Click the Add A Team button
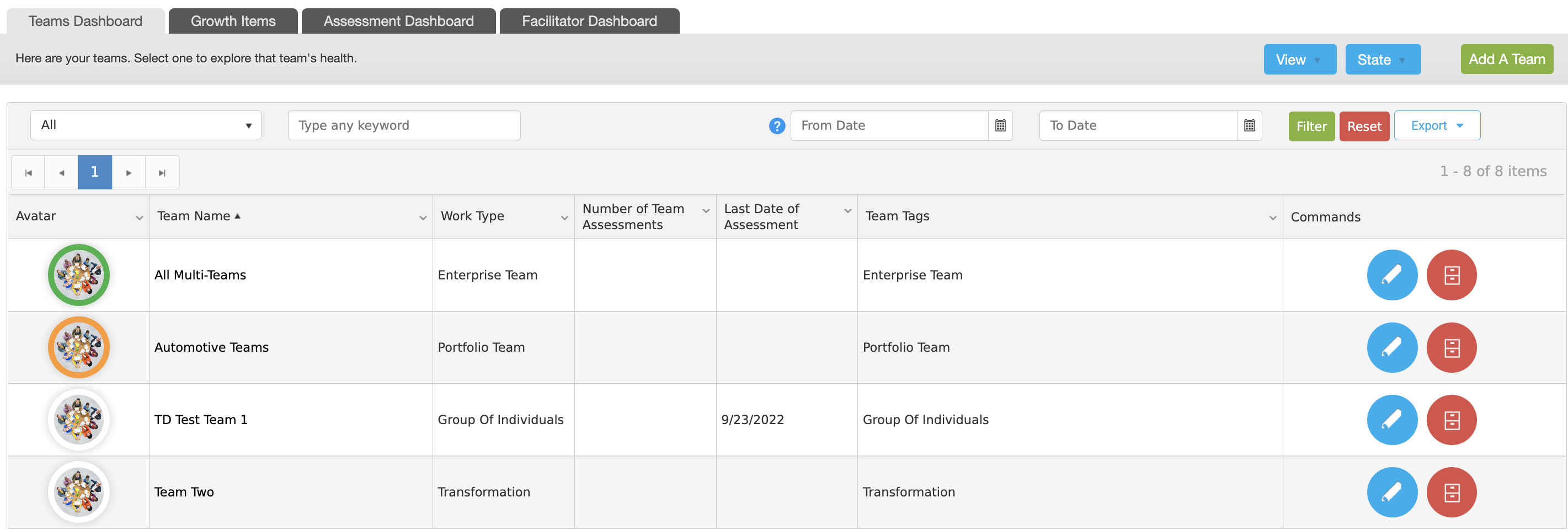 [1507, 59]
